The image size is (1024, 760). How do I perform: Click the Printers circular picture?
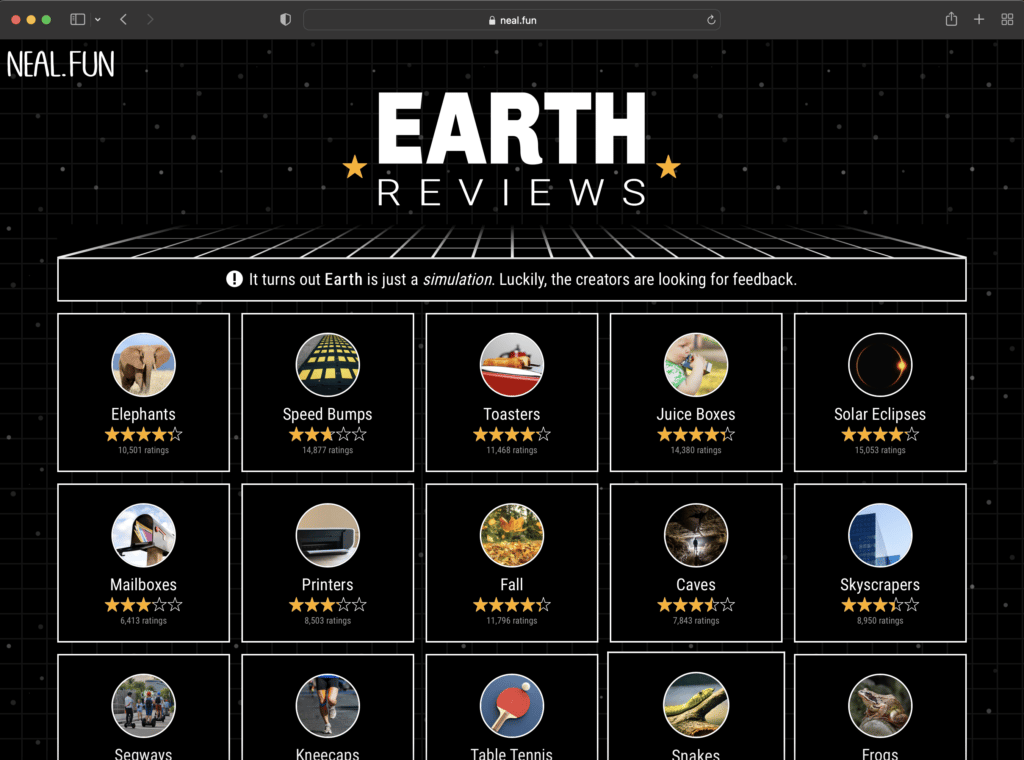[327, 534]
